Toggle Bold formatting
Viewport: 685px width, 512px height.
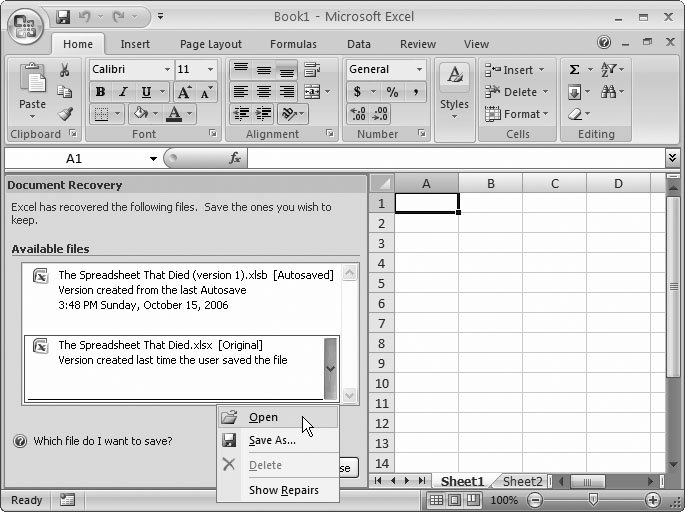click(100, 92)
